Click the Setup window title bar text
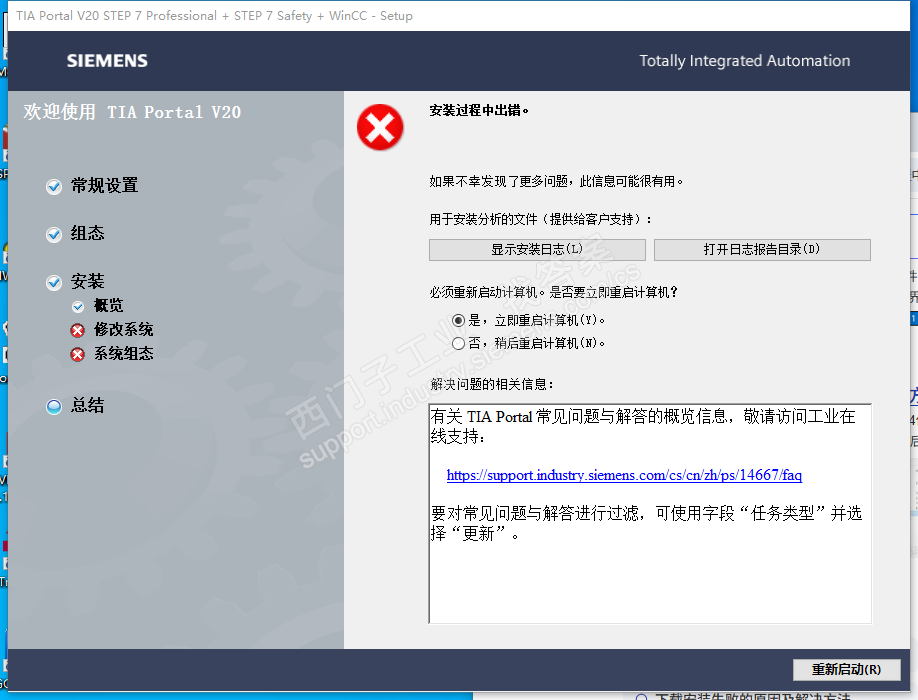This screenshot has height=700, width=918. [x=214, y=16]
